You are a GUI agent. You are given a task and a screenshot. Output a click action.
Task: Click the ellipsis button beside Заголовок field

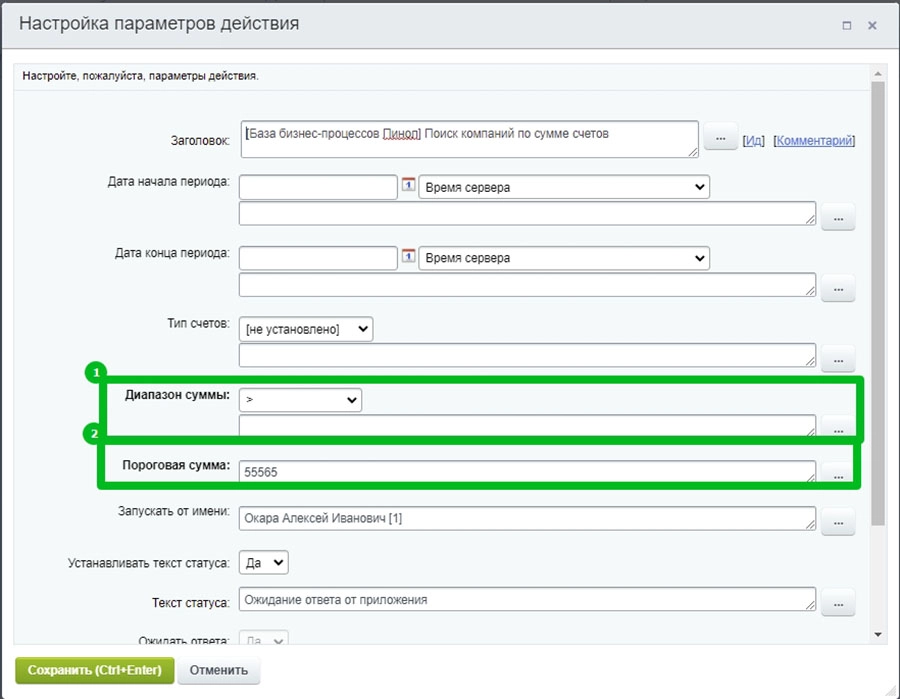click(720, 138)
